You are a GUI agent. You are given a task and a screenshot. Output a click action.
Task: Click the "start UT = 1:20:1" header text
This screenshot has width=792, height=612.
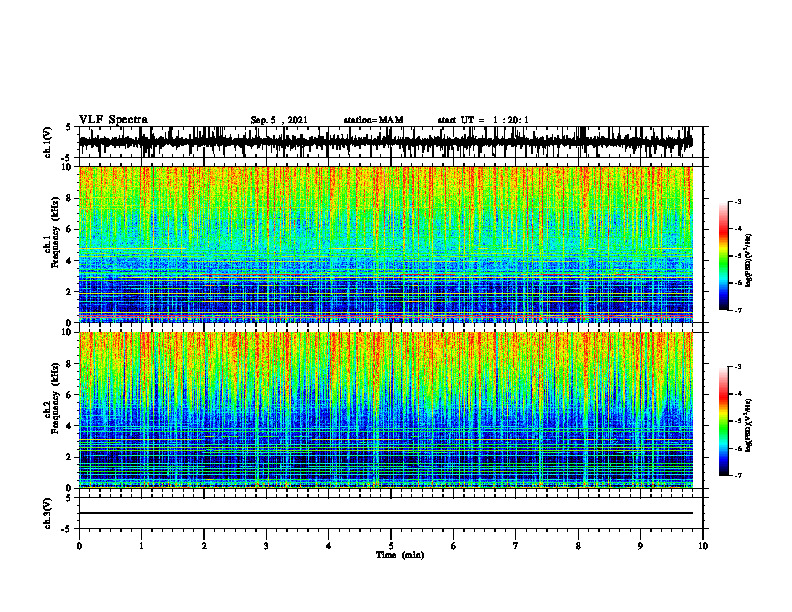(x=483, y=120)
